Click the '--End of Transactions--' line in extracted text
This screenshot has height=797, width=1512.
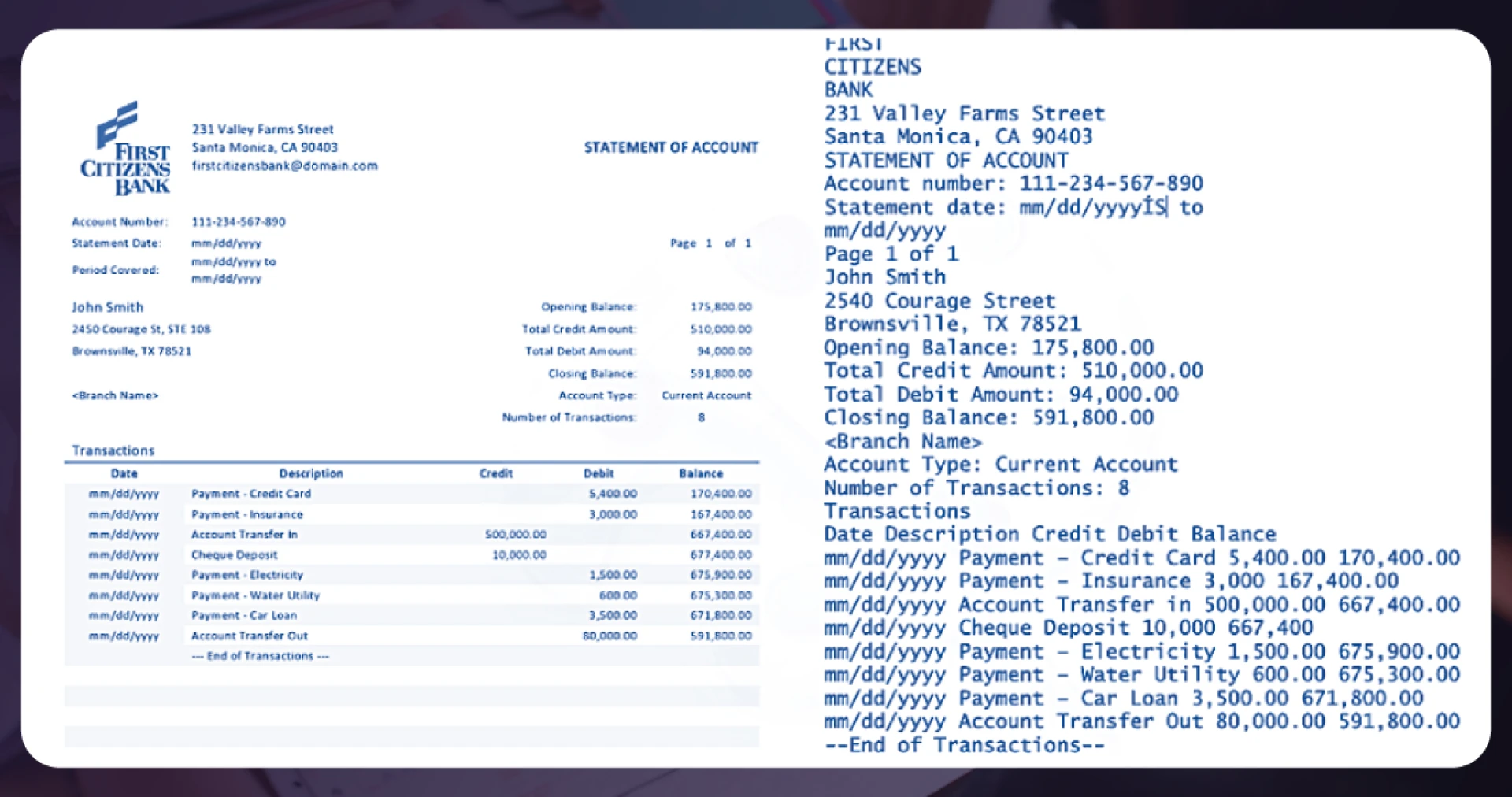pos(964,745)
